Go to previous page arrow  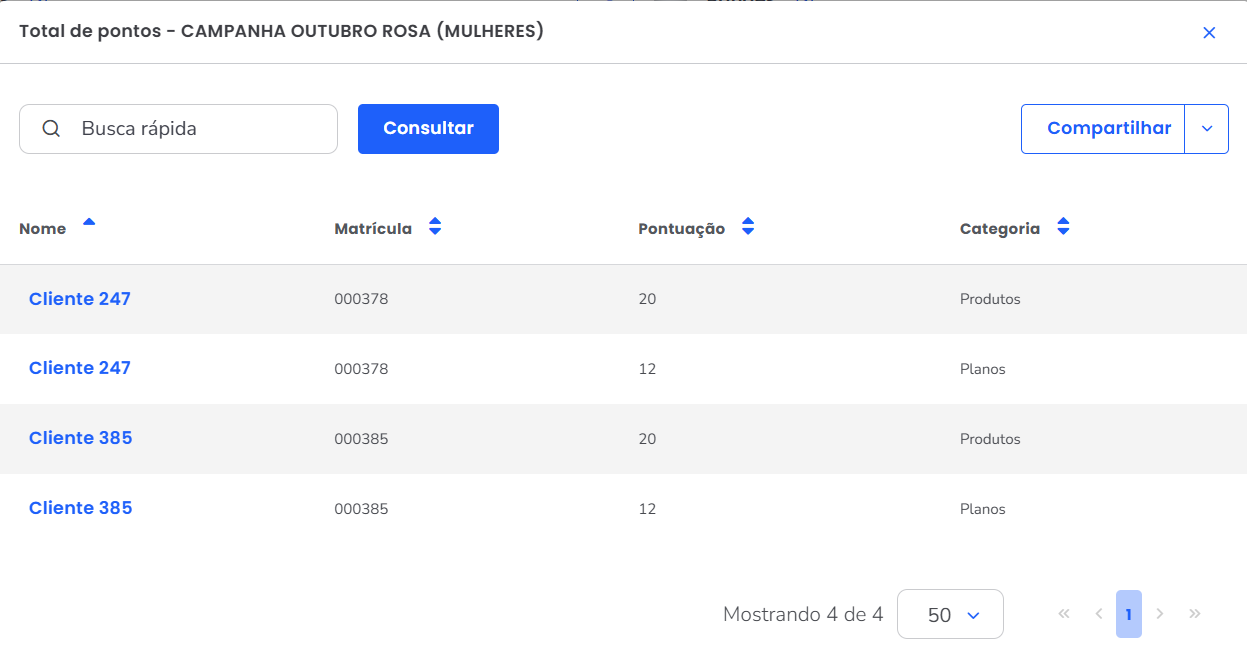[x=1098, y=614]
